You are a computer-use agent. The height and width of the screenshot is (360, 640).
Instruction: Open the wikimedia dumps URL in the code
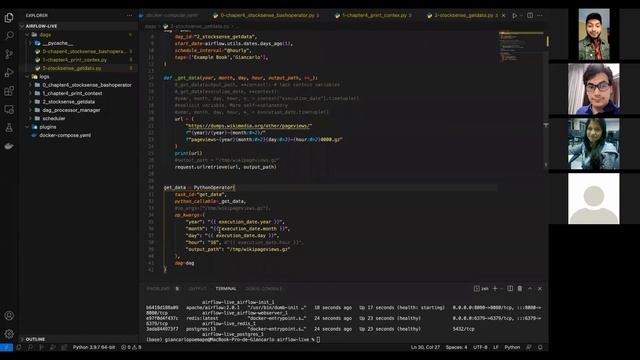pyautogui.click(x=249, y=126)
